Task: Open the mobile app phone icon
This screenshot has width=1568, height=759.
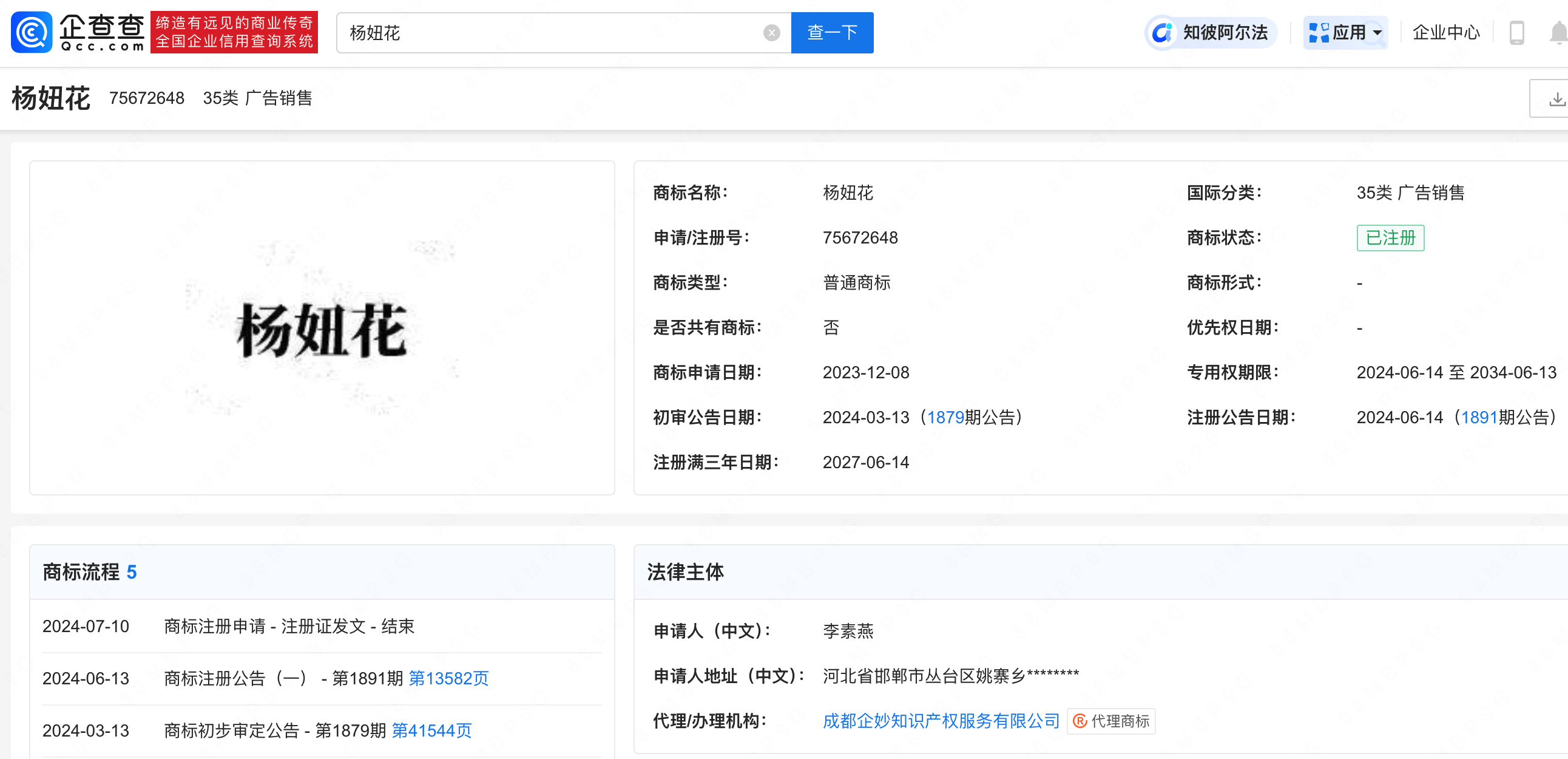Action: click(1516, 33)
